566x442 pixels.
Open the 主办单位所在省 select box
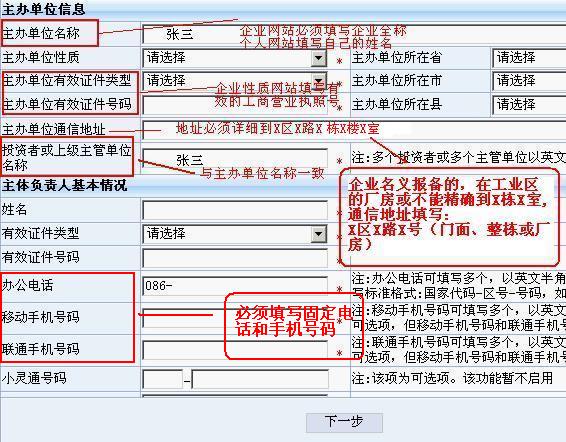tap(529, 58)
